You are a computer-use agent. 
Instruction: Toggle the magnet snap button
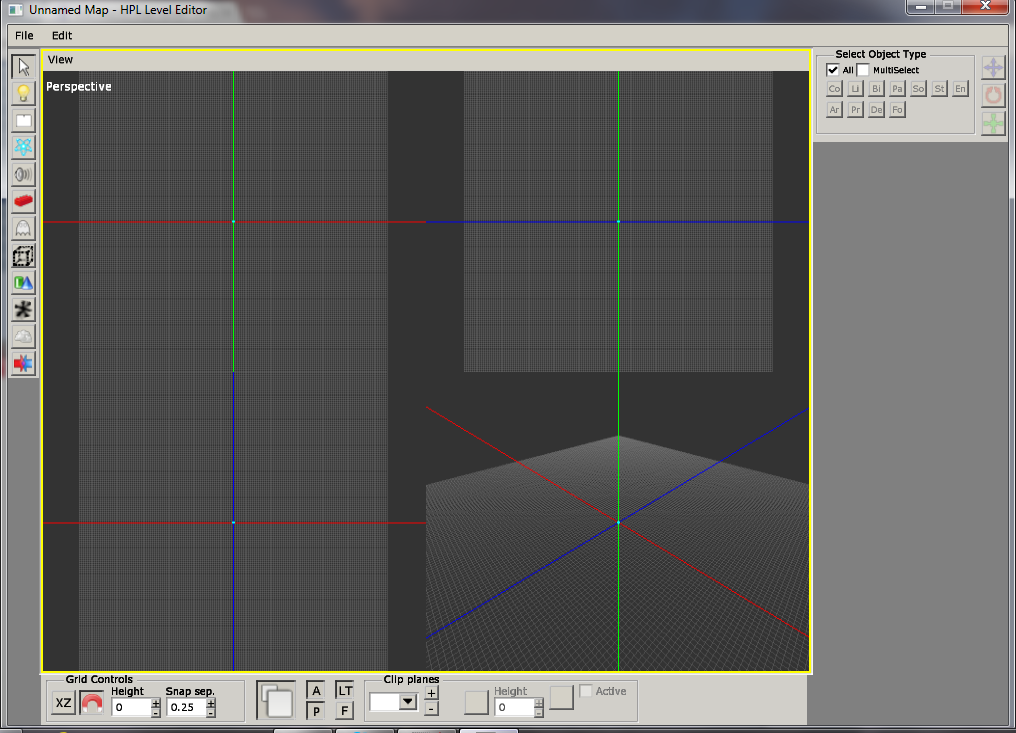(91, 703)
